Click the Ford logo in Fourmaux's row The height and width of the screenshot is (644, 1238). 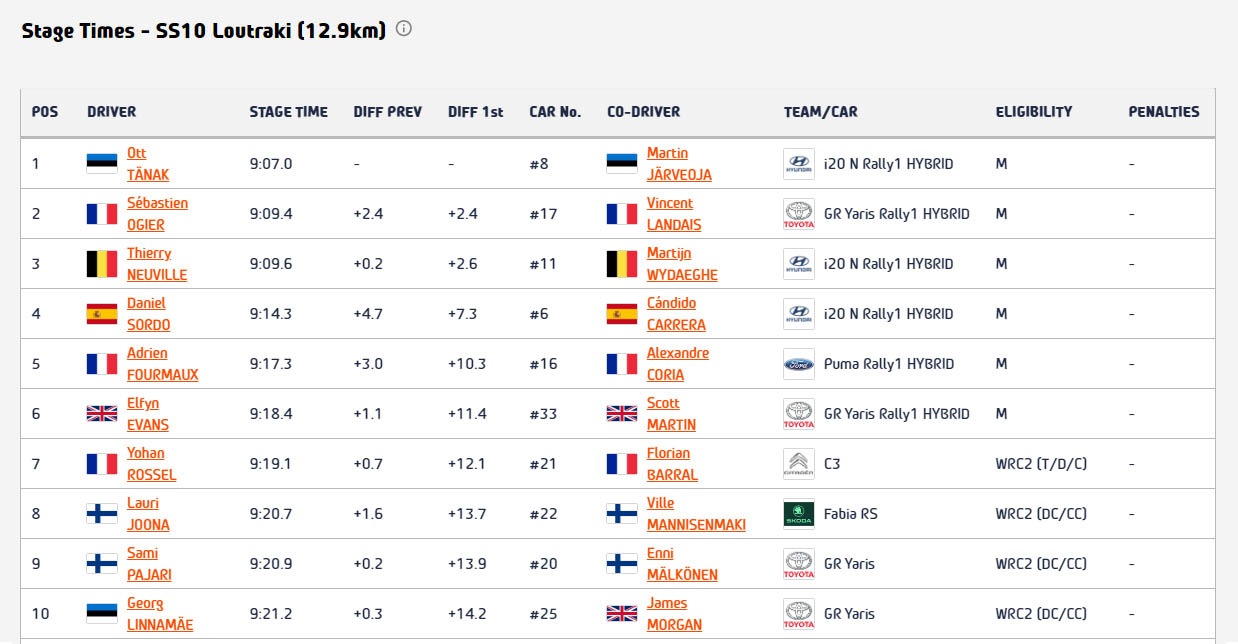798,364
